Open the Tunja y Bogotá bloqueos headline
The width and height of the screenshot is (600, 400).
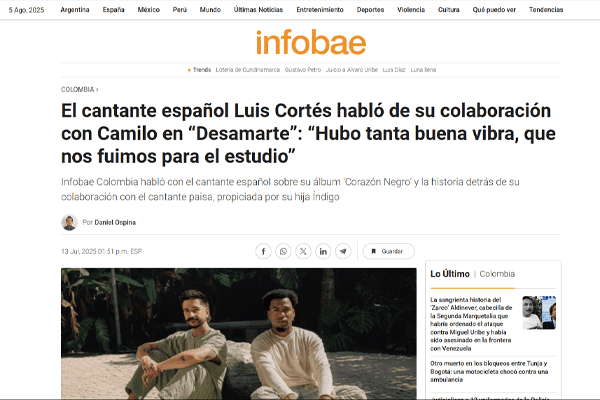pyautogui.click(x=489, y=371)
